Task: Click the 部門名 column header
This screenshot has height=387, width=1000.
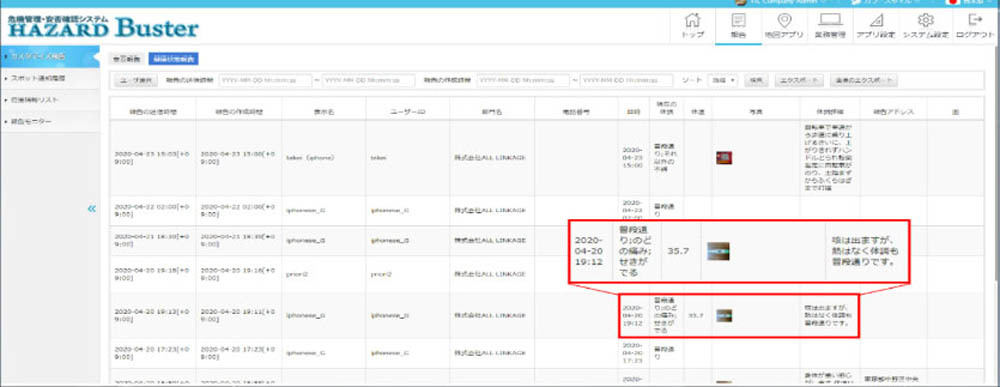Action: point(491,111)
